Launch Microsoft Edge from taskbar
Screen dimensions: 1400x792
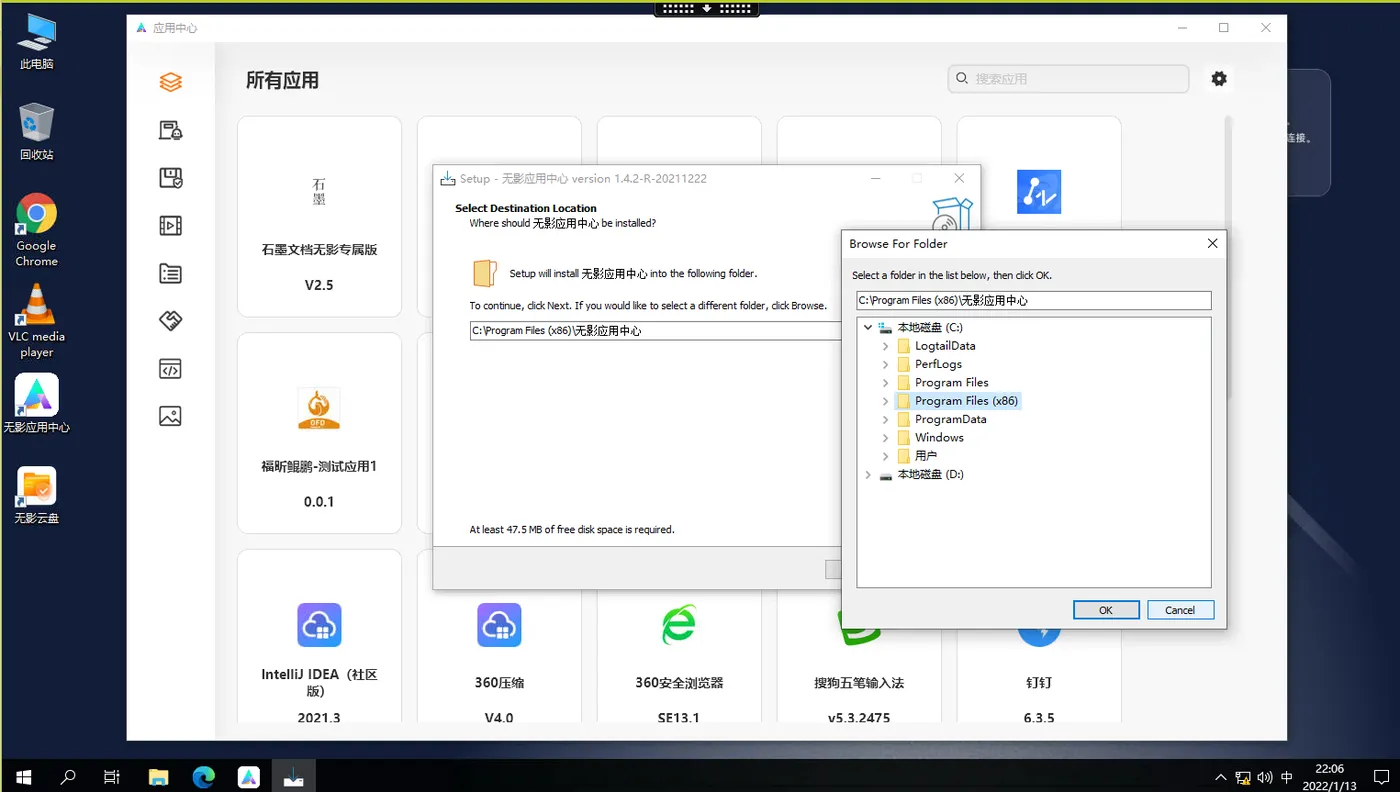(203, 776)
